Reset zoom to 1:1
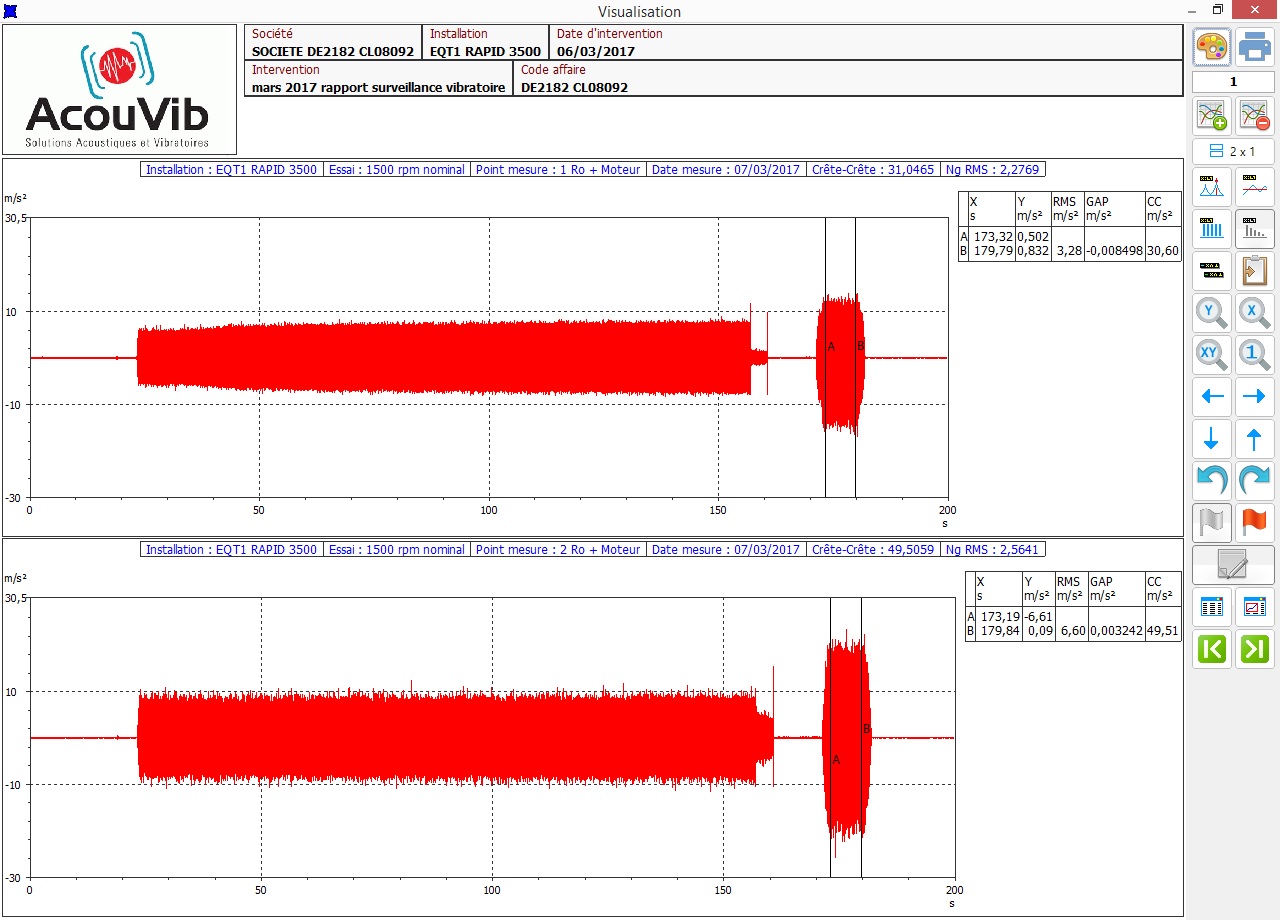The image size is (1280, 920). pos(1254,354)
